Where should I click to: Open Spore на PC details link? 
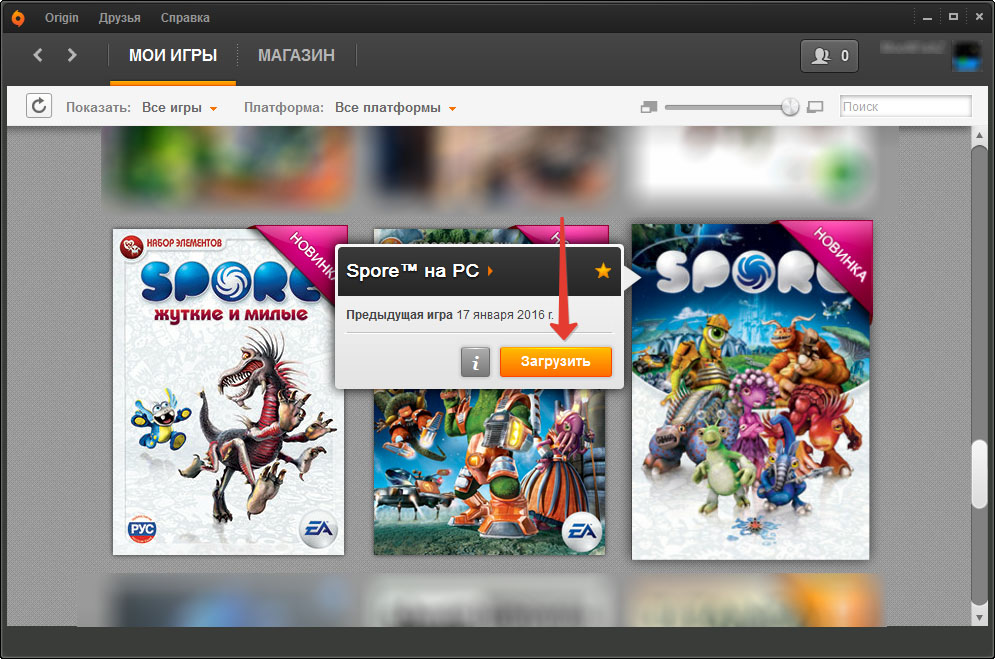420,271
